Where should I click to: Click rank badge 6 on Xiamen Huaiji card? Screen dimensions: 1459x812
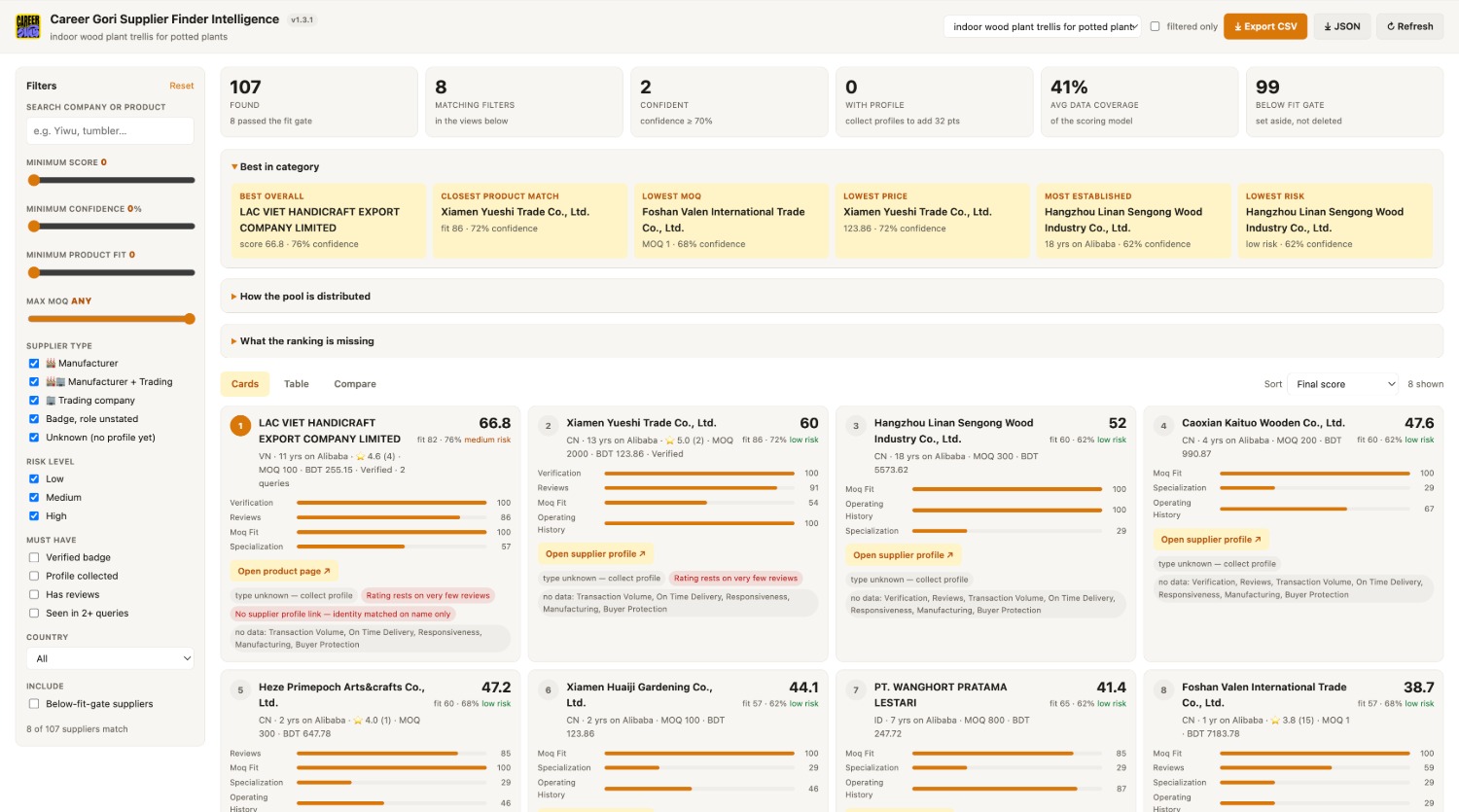549,689
